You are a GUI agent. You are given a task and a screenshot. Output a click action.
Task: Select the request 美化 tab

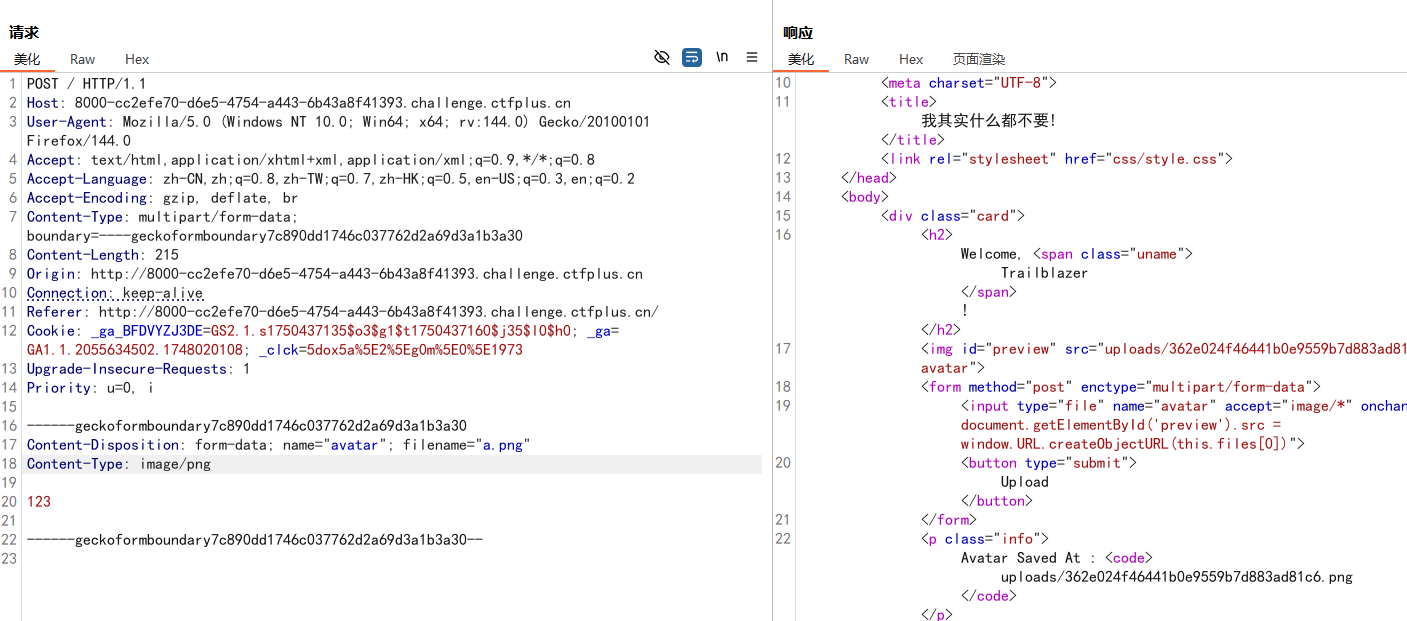click(27, 60)
